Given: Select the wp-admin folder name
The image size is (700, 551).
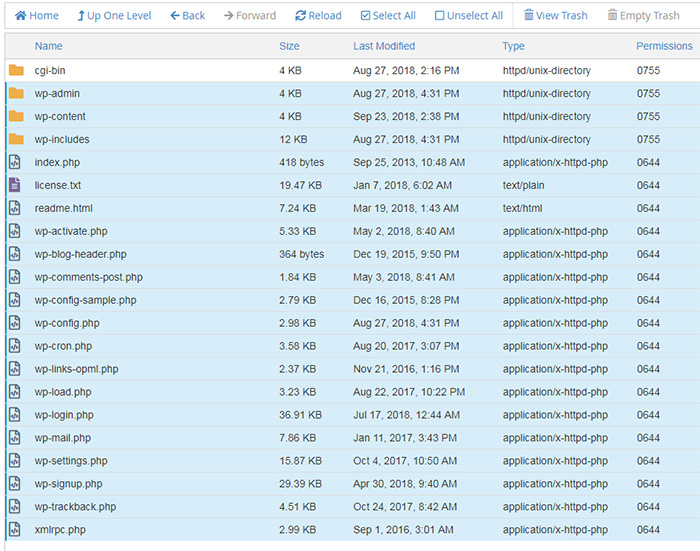Looking at the screenshot, I should pos(57,94).
